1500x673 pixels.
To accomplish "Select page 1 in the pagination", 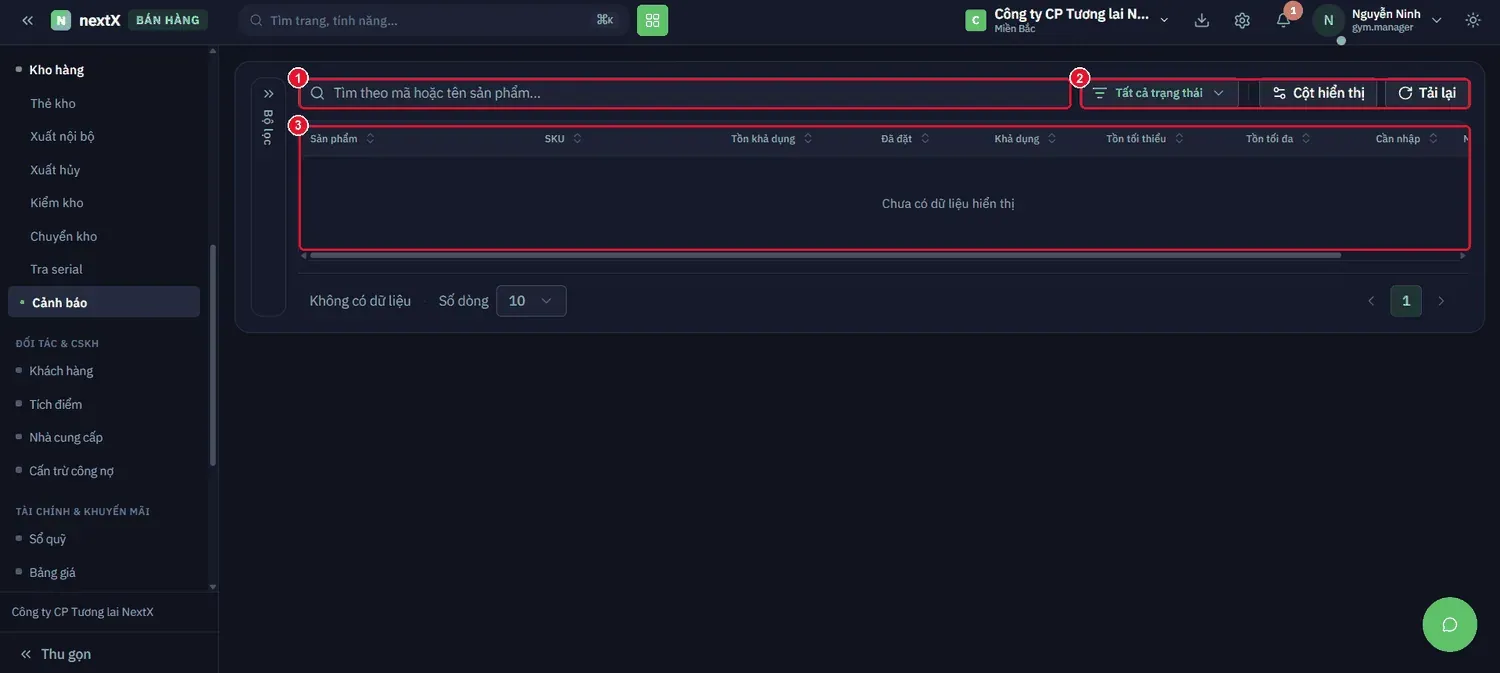I will pos(1406,301).
